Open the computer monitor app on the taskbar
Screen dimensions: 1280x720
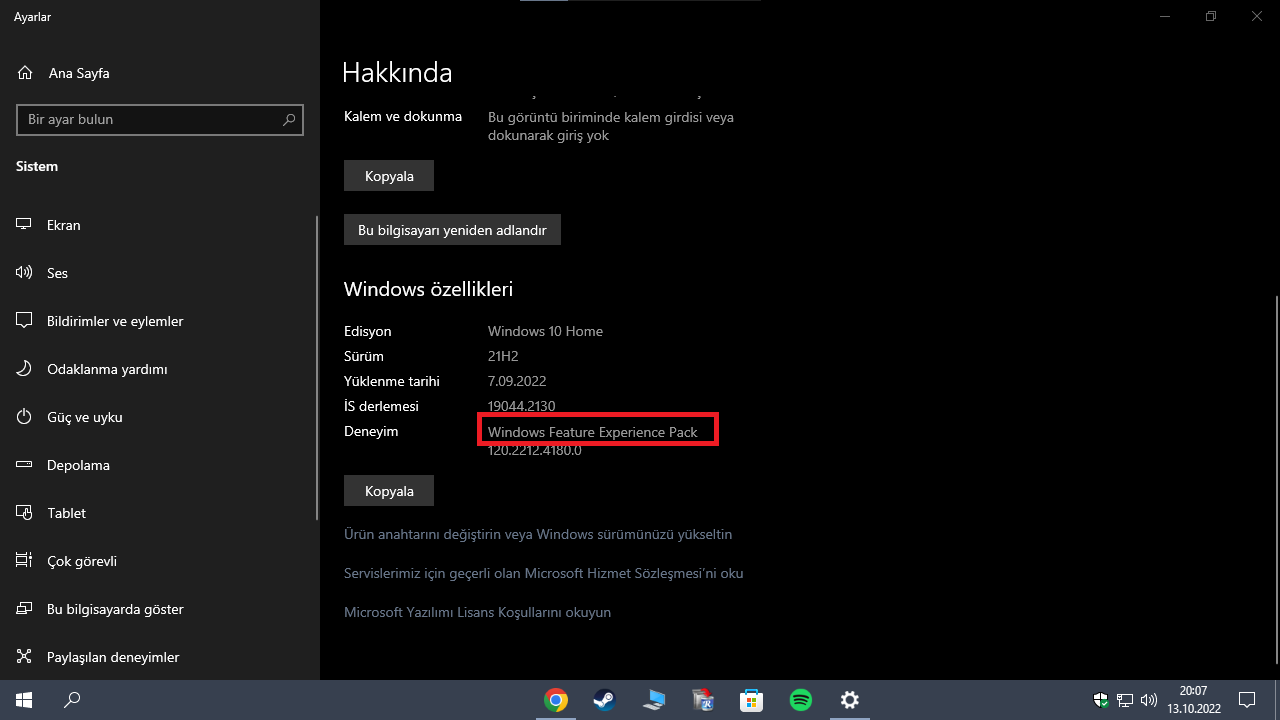(654, 700)
